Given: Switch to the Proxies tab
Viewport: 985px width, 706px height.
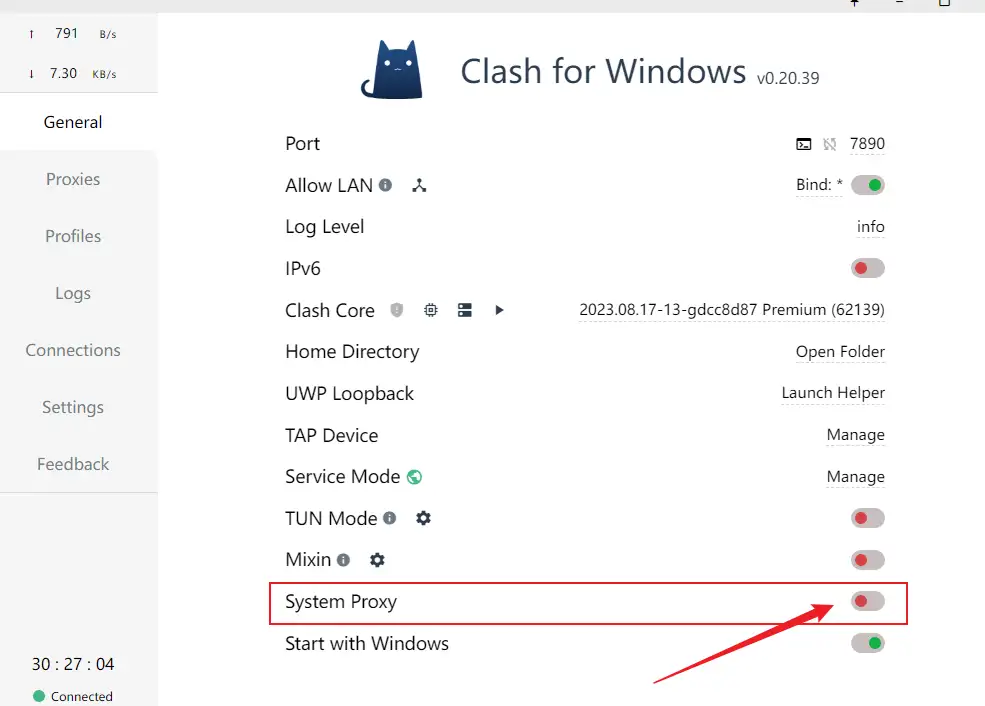Looking at the screenshot, I should click(73, 179).
